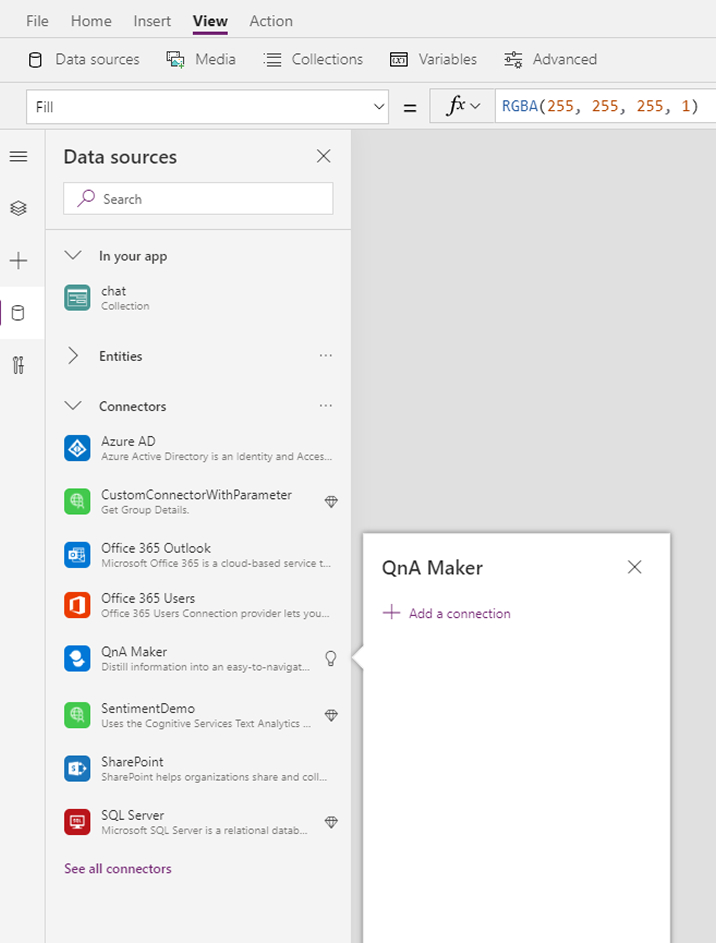Open the Advanced tools icon in sidebar

(19, 365)
